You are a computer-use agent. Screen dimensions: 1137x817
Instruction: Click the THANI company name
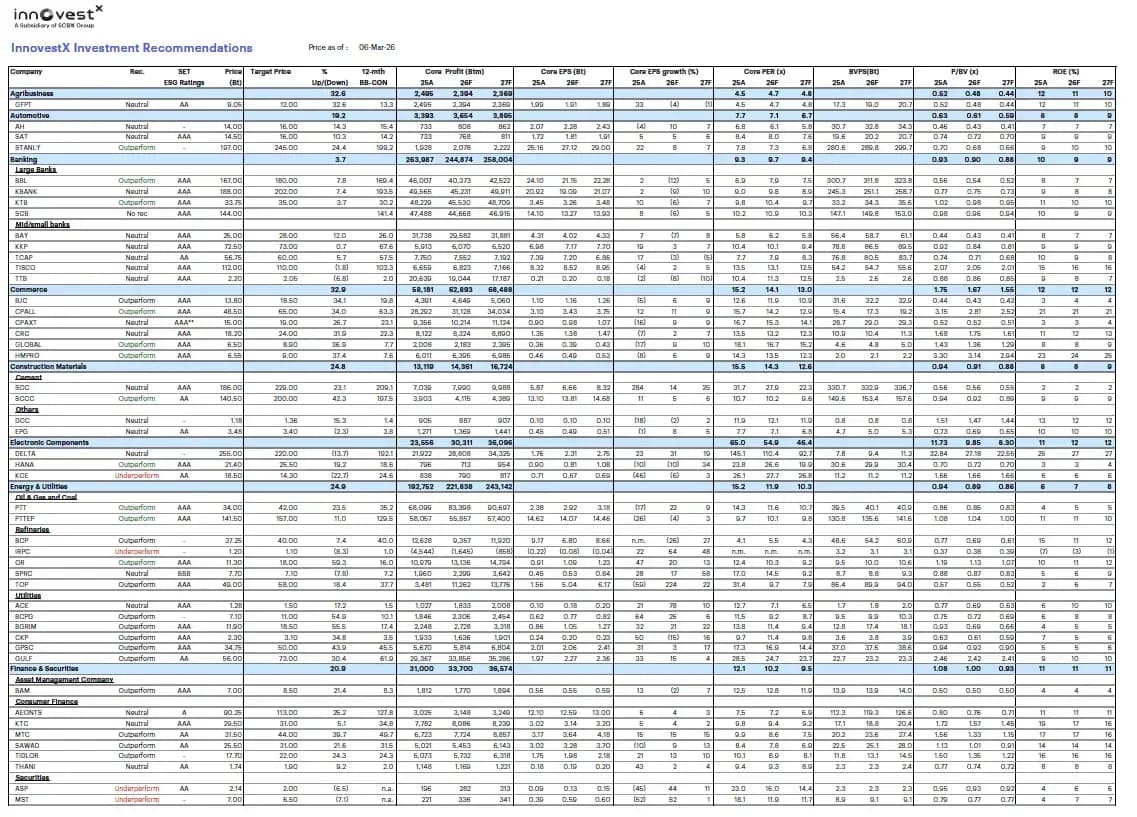click(25, 766)
